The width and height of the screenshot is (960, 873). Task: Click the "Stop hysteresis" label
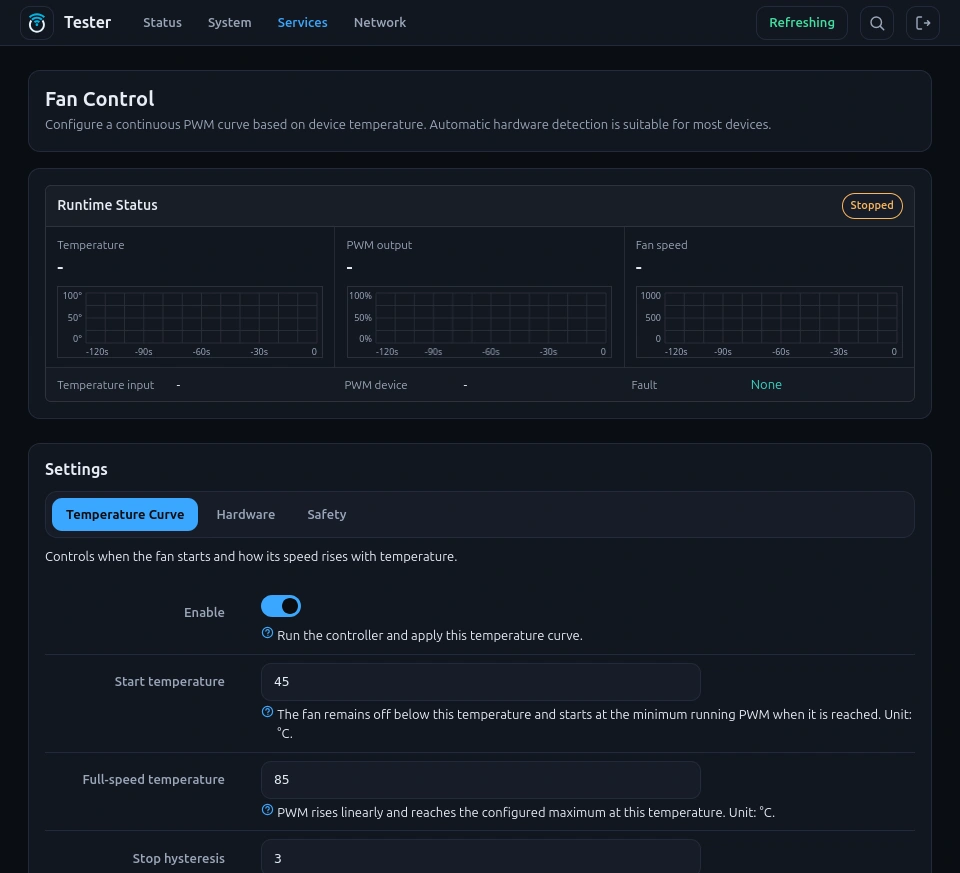[179, 858]
